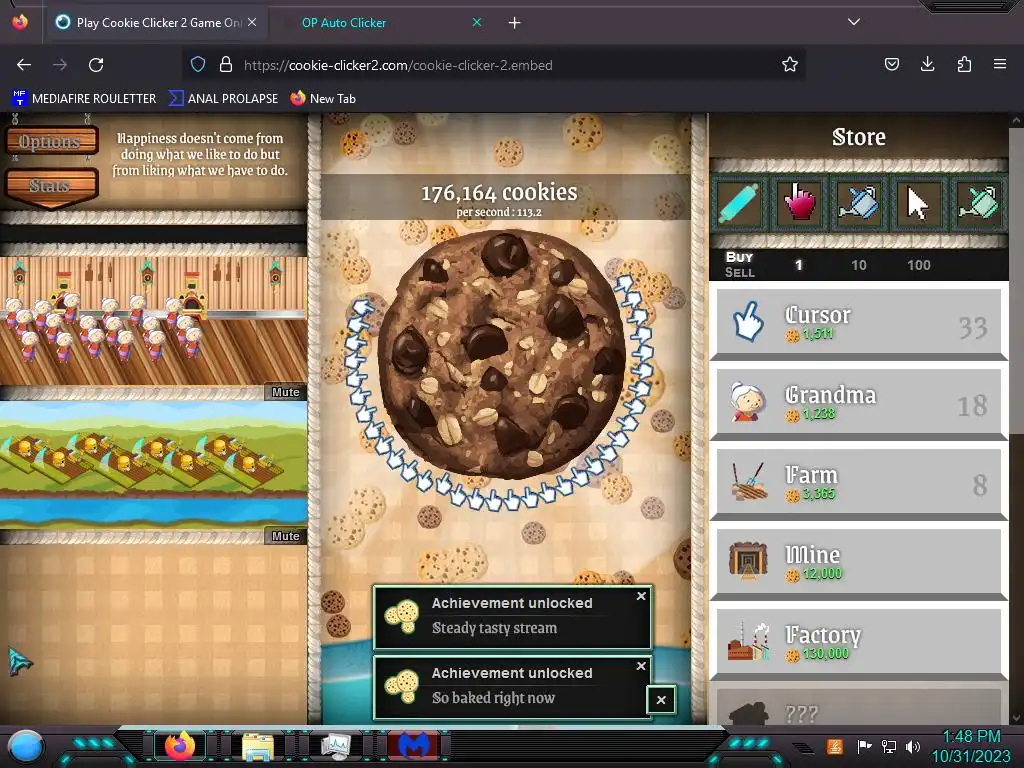Image resolution: width=1024 pixels, height=768 pixels.
Task: Click the orange tray notification icon
Action: (835, 746)
